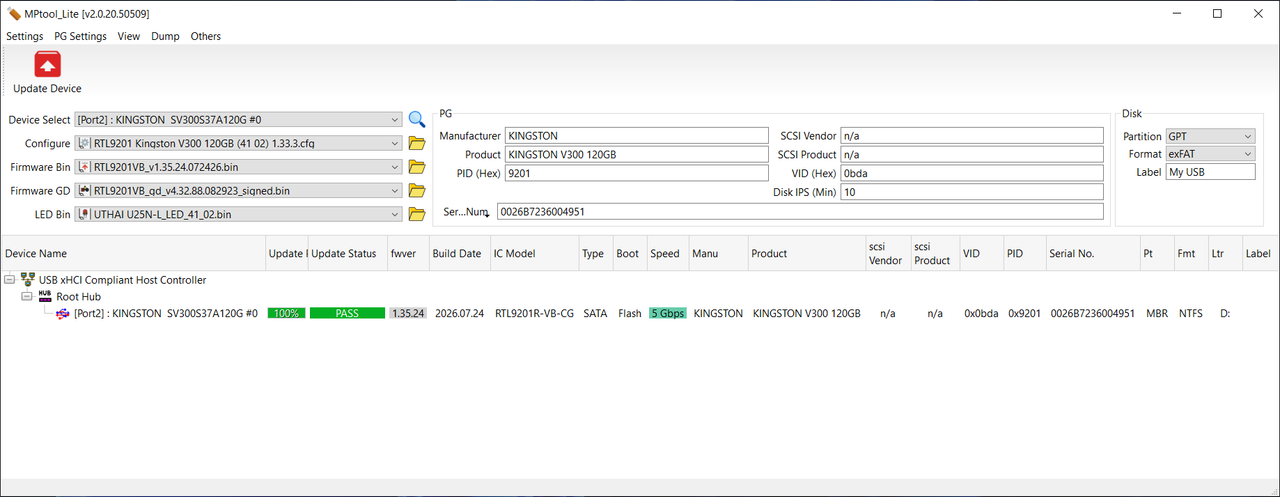Open the Others menu
Screen dimensions: 1280x497
coord(205,36)
